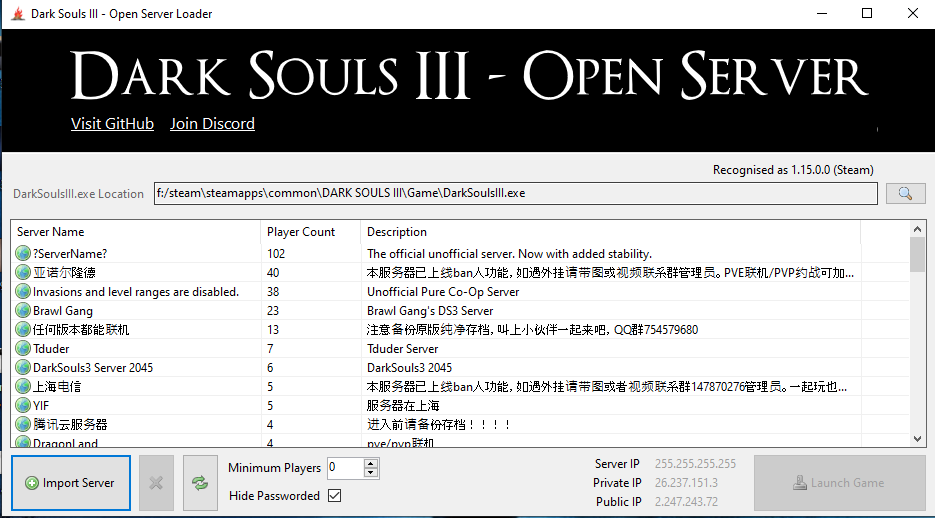Toggle the Hide Passworded checkbox

[335, 495]
